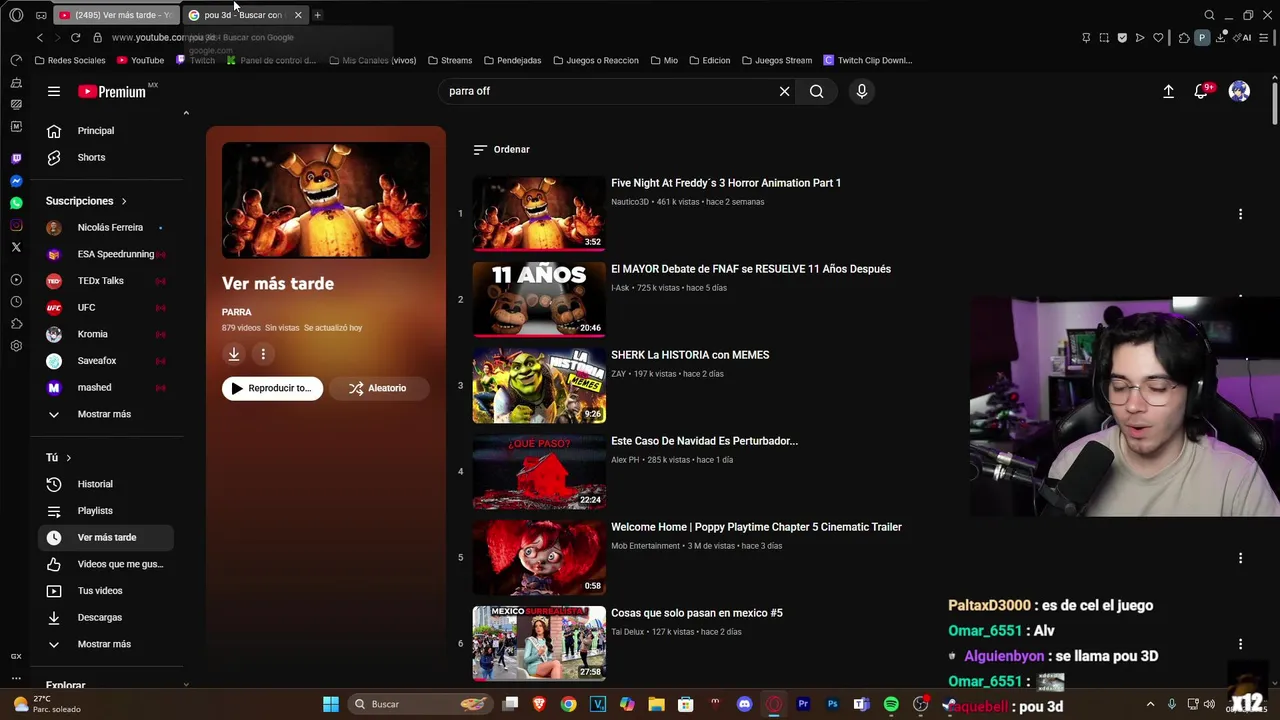Open the YouTube upload/create icon
Image resolution: width=1280 pixels, height=720 pixels.
[x=1168, y=91]
